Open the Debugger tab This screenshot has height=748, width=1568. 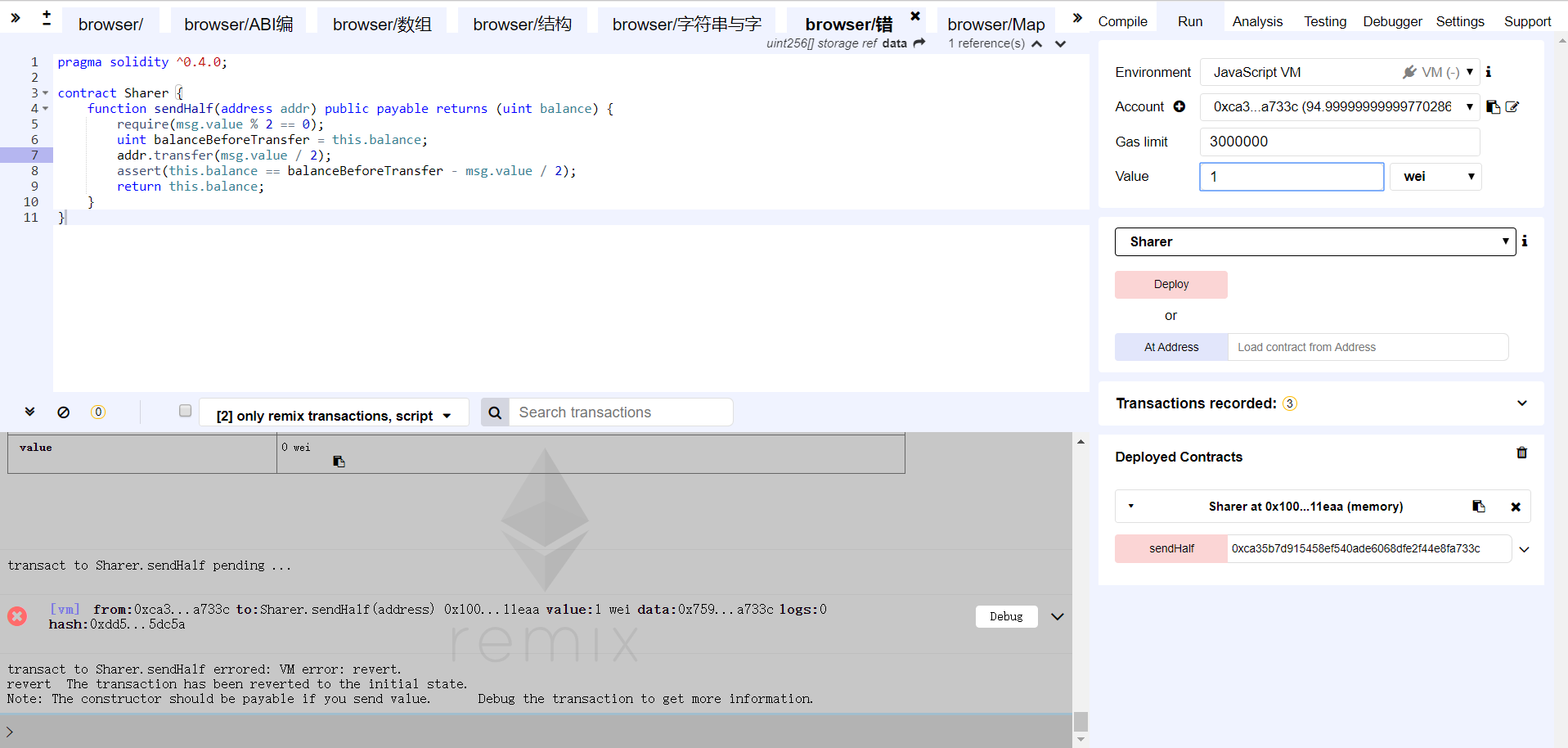[x=1392, y=21]
